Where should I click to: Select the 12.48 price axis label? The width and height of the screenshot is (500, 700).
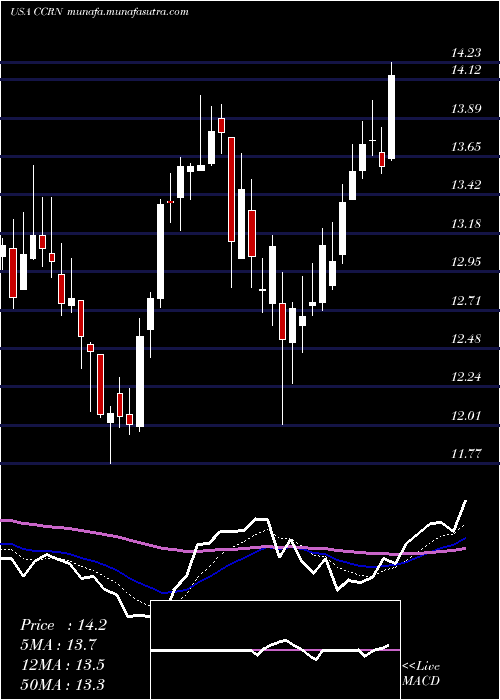click(x=466, y=339)
